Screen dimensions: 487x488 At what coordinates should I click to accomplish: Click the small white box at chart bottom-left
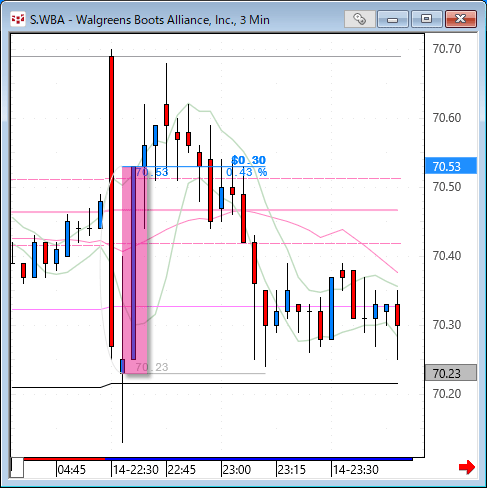click(17, 468)
